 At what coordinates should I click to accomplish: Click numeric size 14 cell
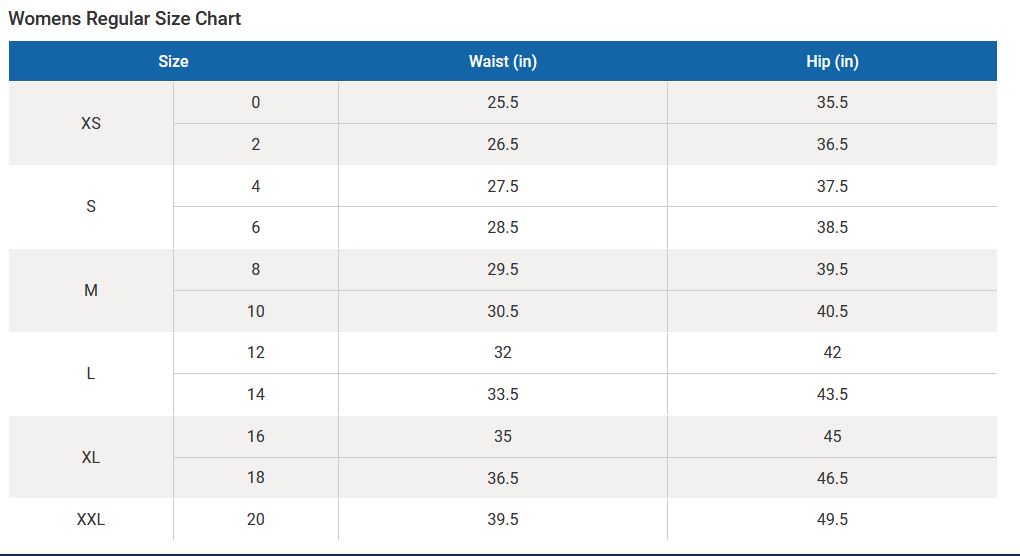256,394
